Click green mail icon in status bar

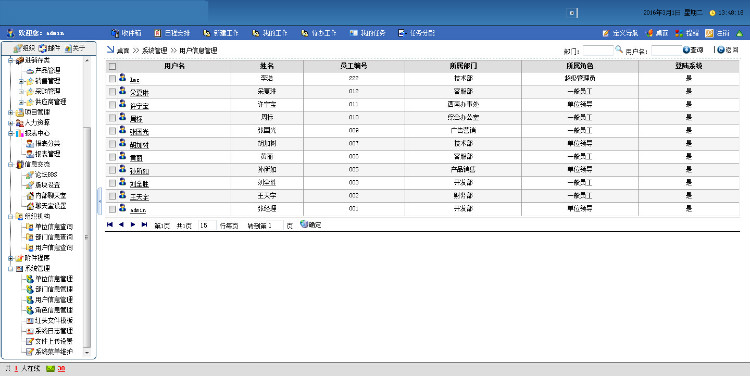tap(50, 369)
